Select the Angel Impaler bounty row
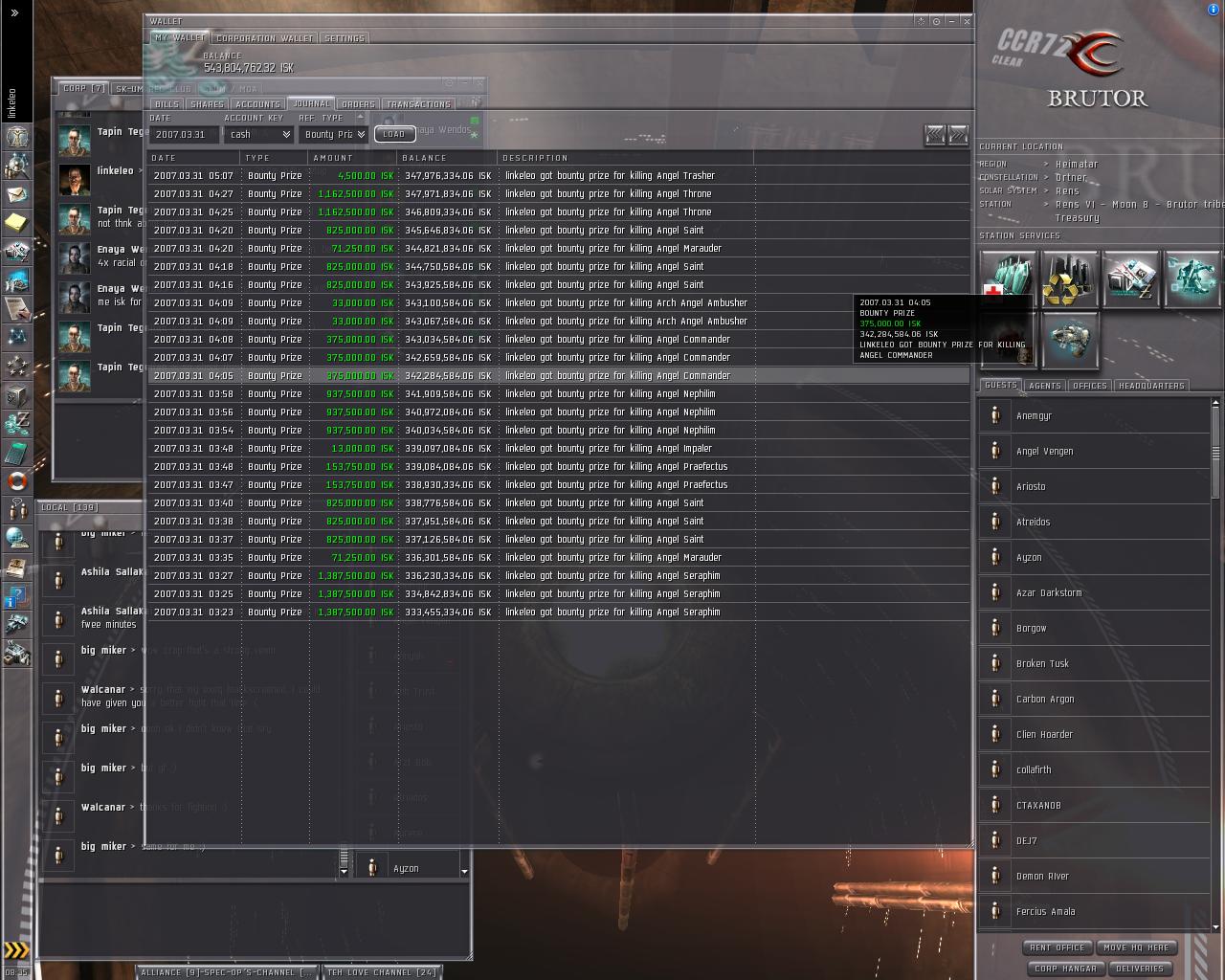 click(559, 449)
